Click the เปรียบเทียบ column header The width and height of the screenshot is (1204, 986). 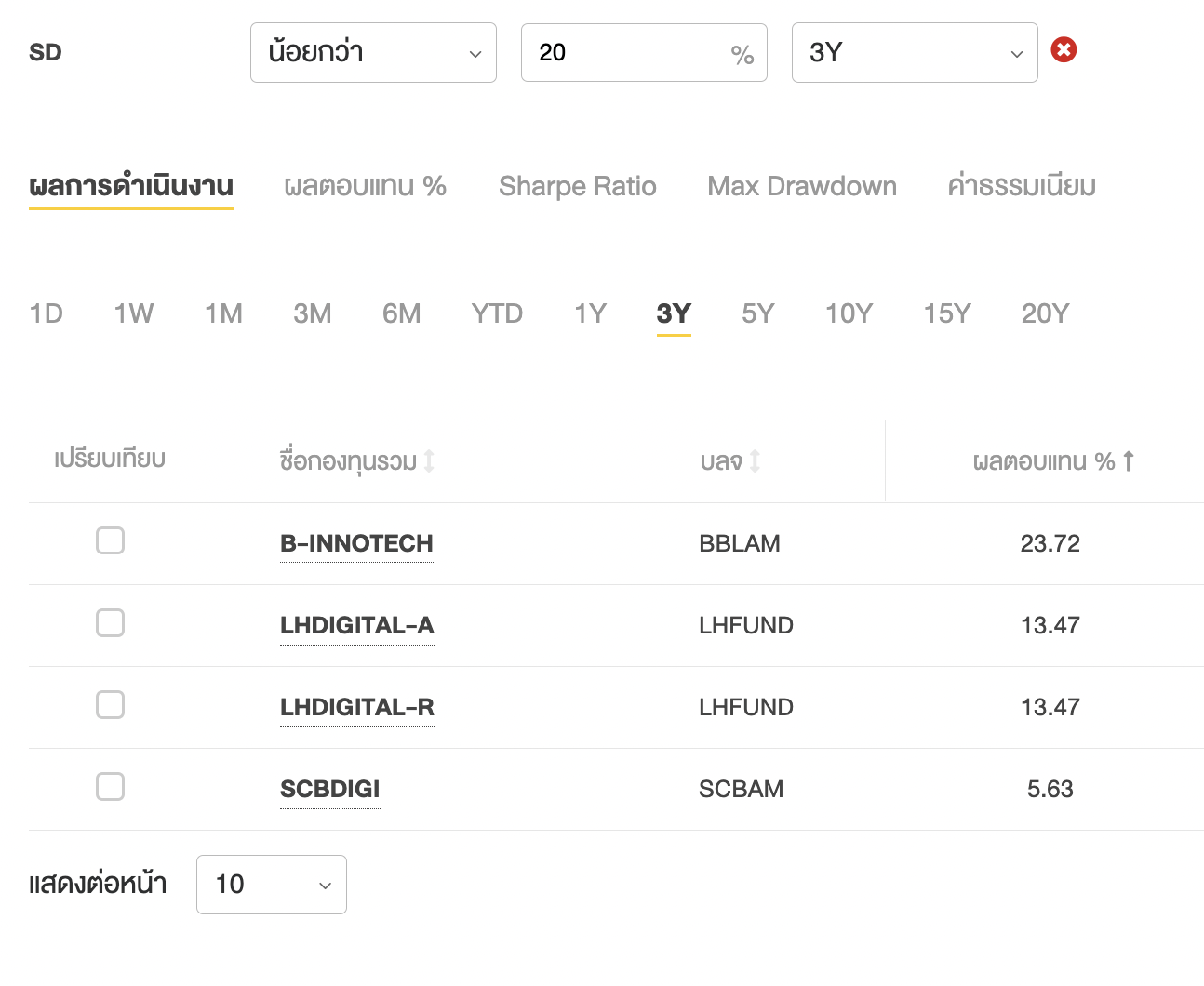tap(110, 459)
